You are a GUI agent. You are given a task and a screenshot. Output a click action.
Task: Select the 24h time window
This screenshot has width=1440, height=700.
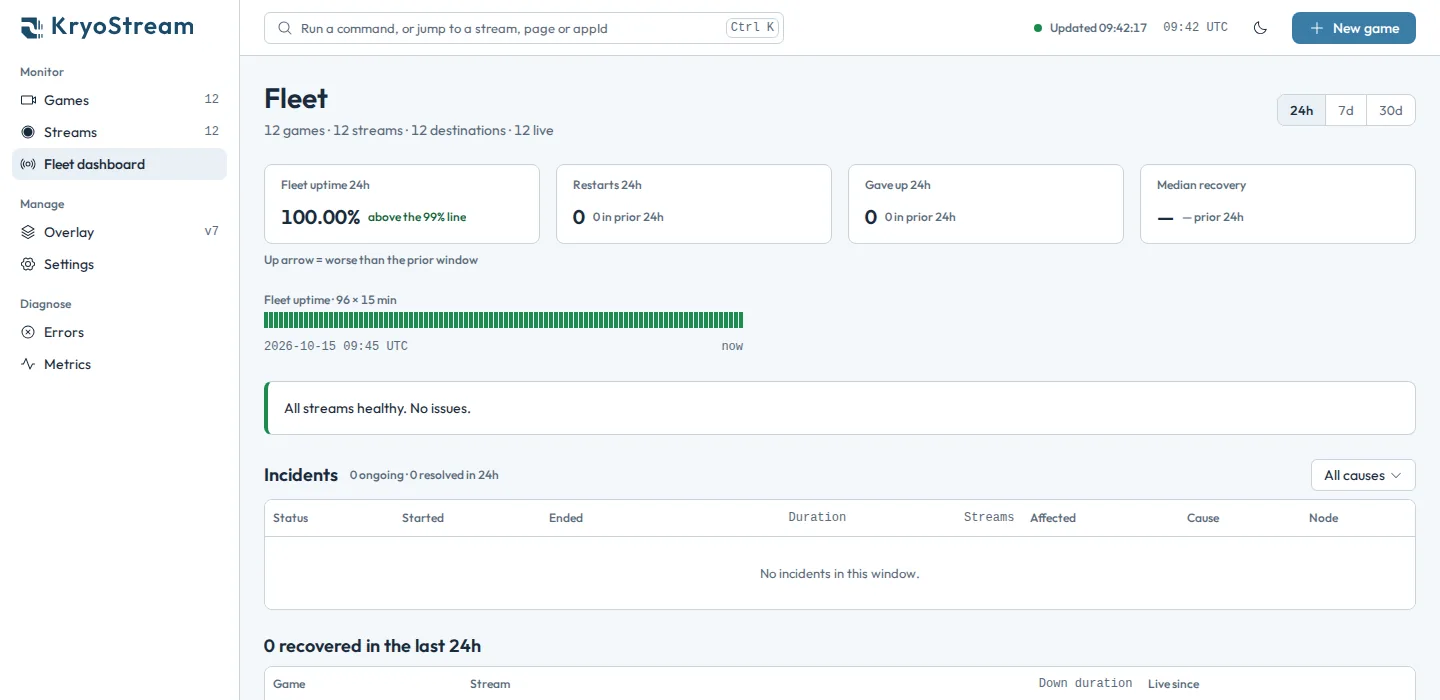pos(1302,110)
